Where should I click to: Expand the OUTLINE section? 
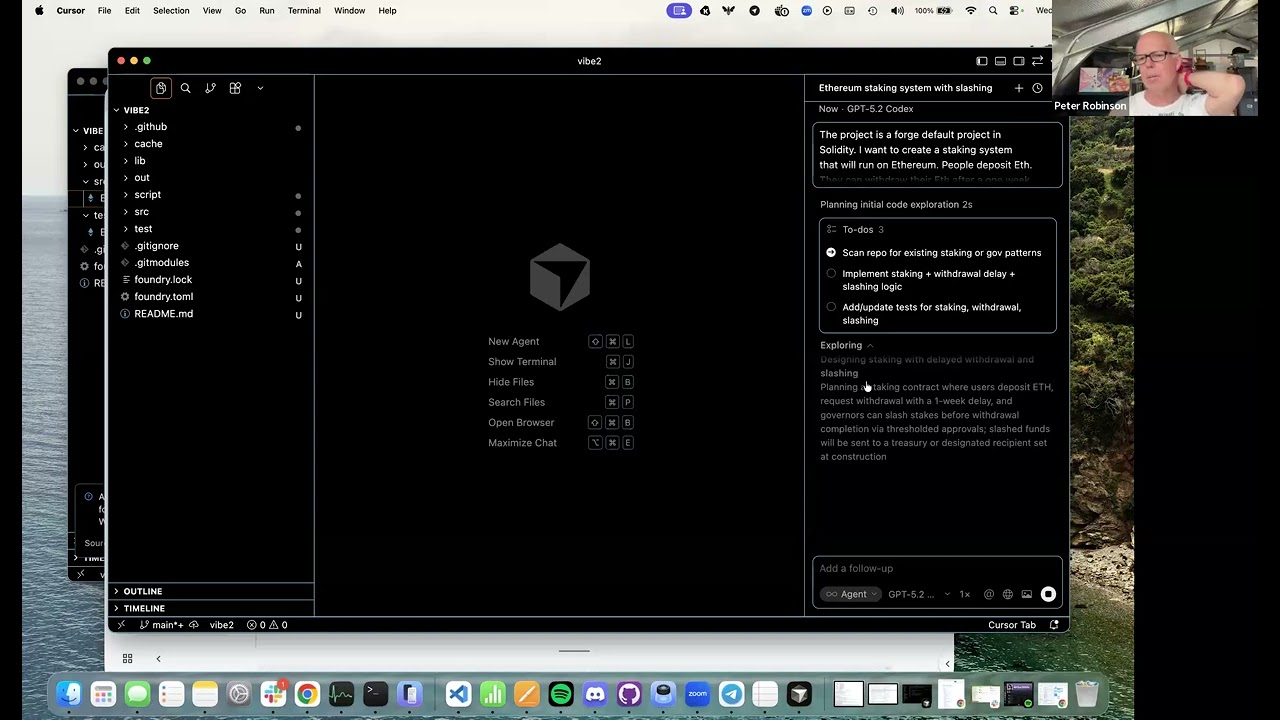click(142, 591)
